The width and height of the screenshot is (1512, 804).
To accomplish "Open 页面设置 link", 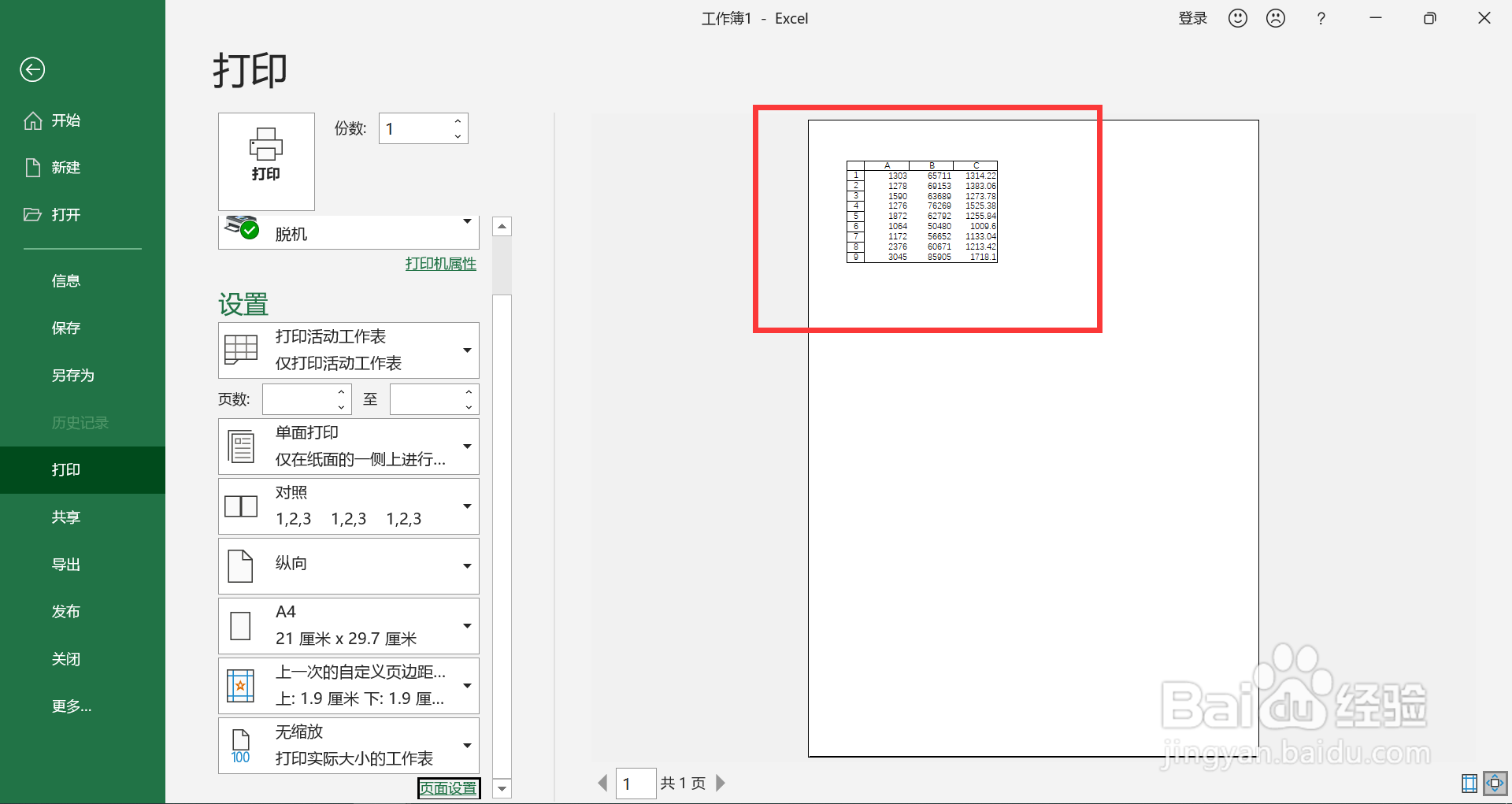I will coord(448,788).
